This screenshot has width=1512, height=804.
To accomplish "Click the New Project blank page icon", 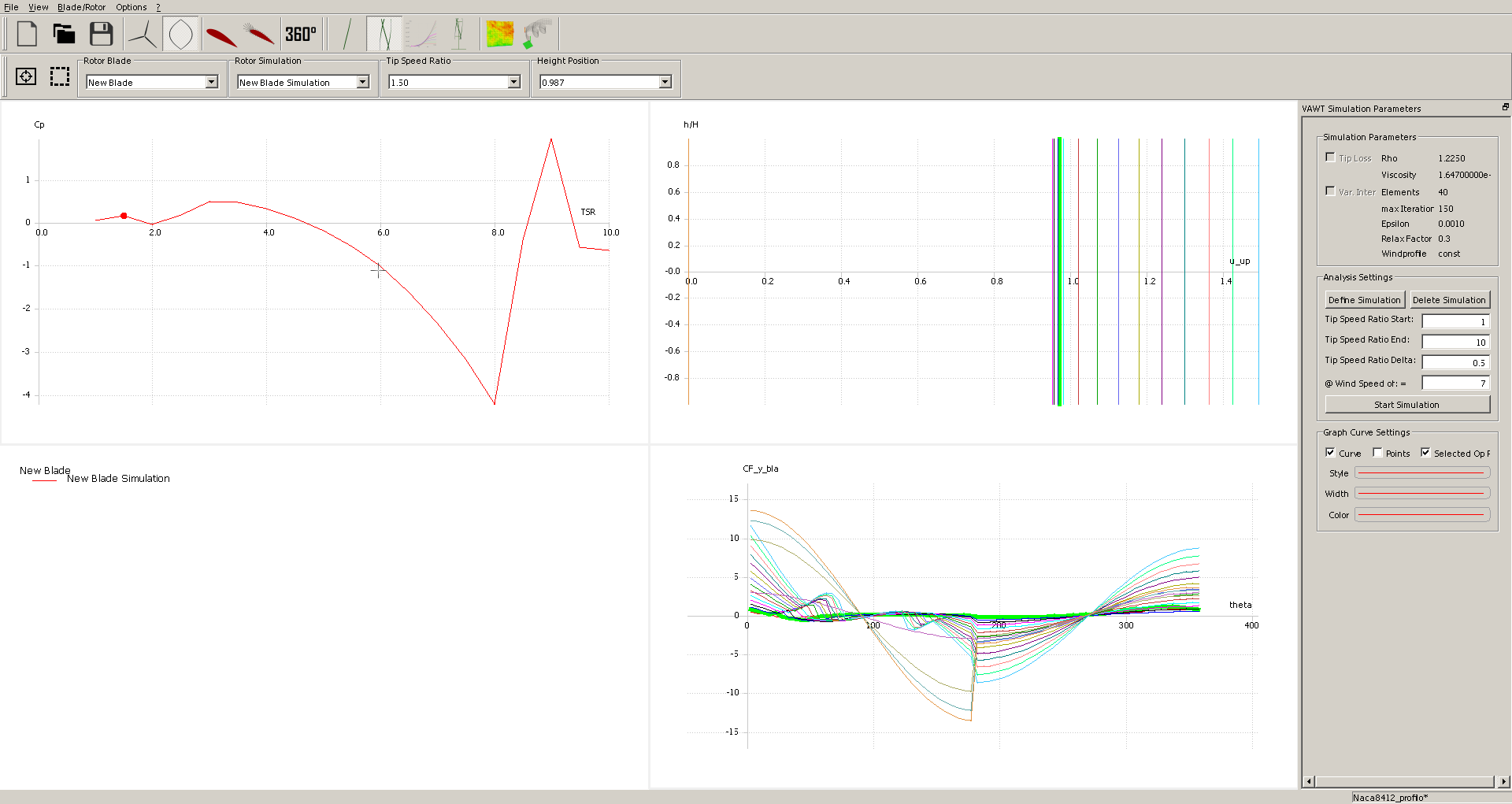I will point(27,34).
